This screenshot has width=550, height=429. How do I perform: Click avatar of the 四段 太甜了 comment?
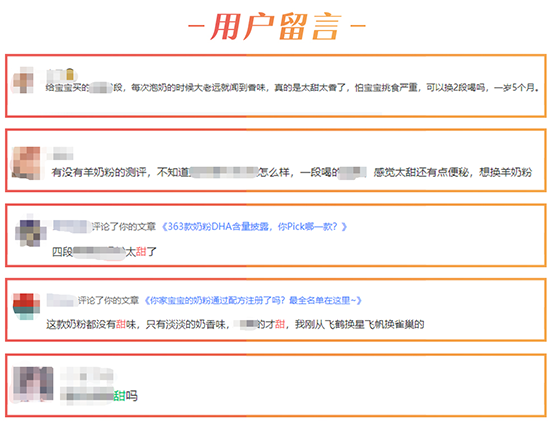31,231
